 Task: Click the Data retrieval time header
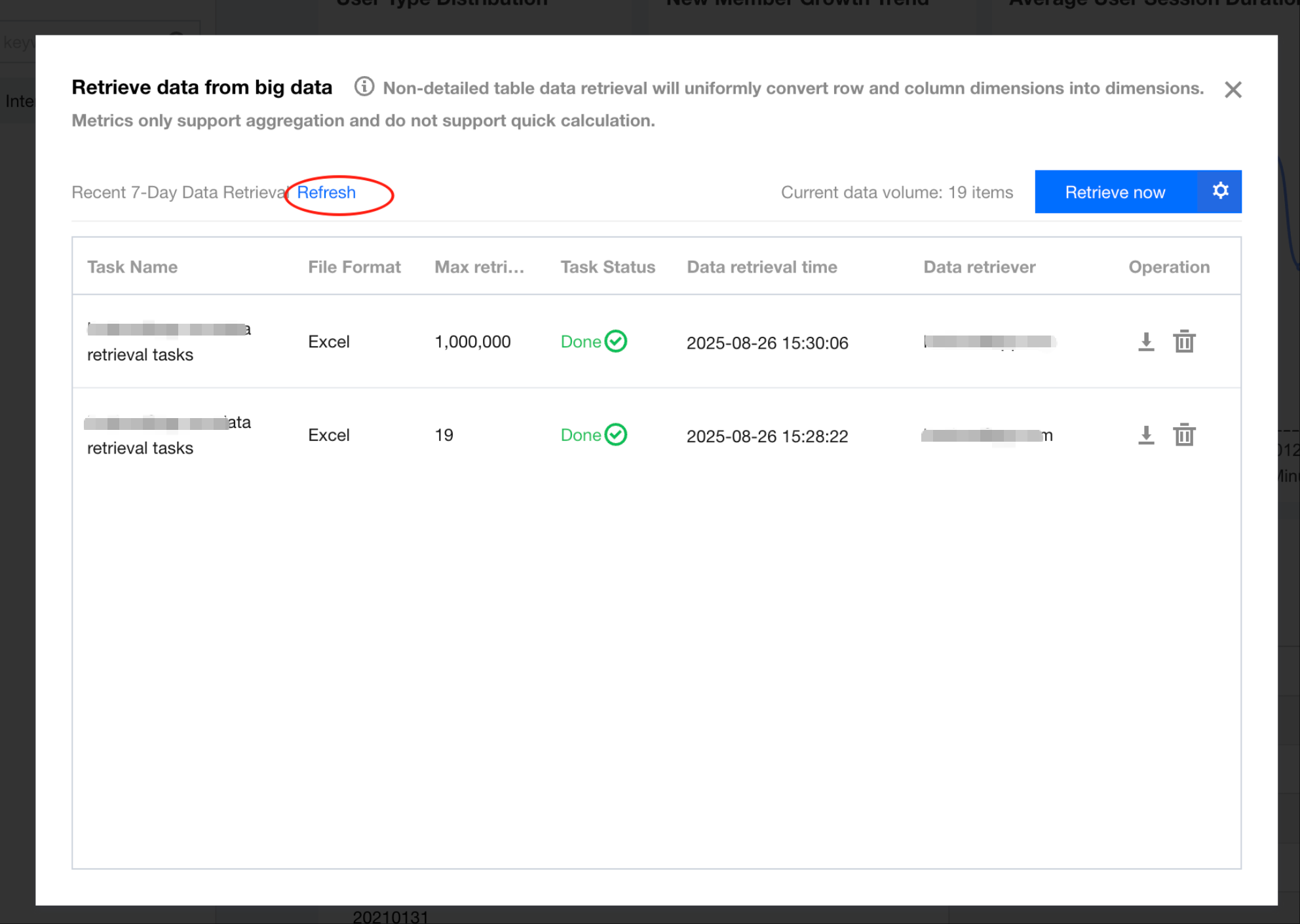(761, 267)
